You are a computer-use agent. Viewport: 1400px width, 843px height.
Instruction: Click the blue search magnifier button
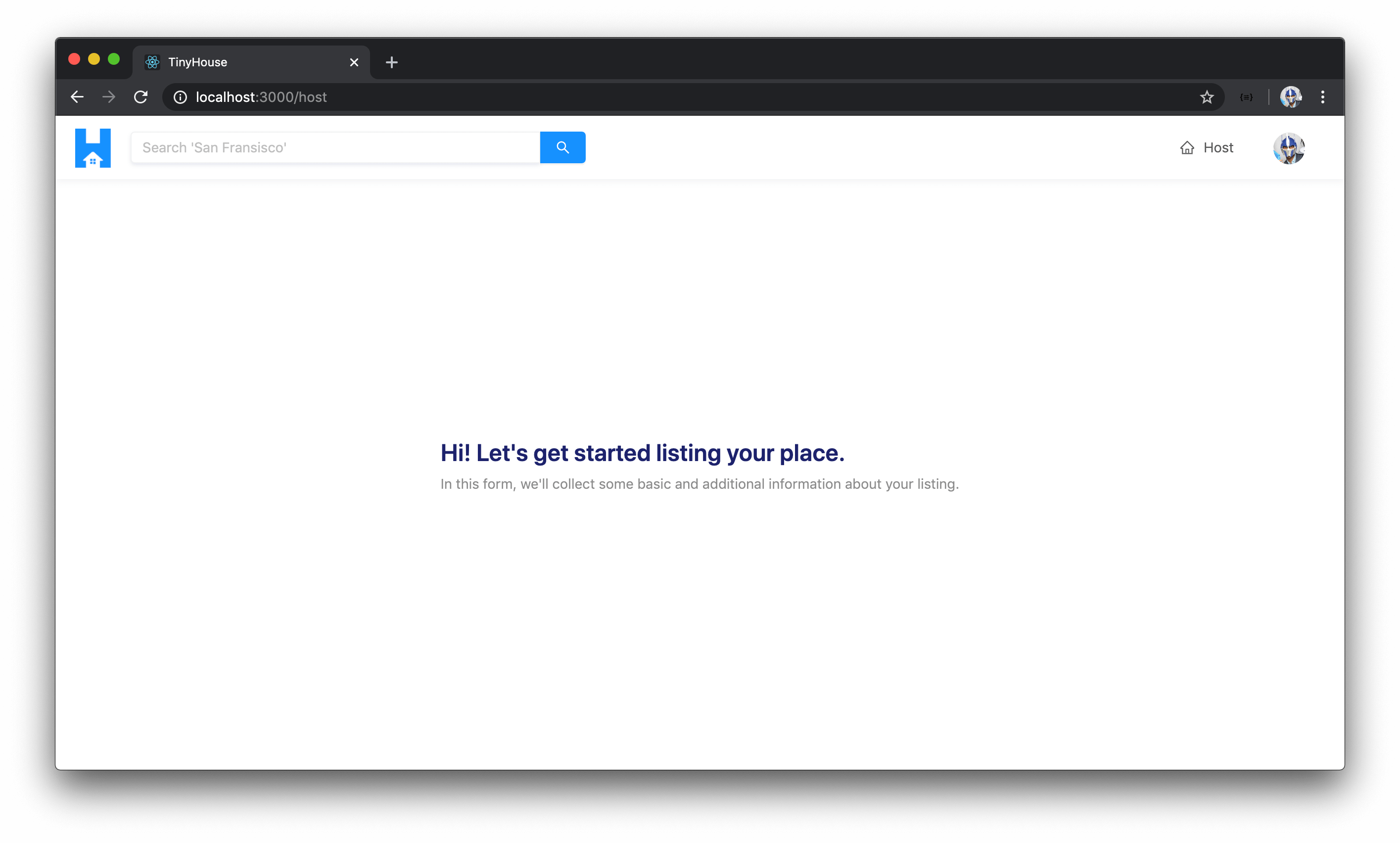click(562, 148)
